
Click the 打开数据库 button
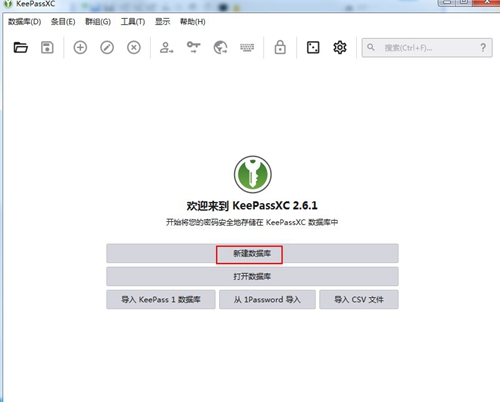[252, 276]
